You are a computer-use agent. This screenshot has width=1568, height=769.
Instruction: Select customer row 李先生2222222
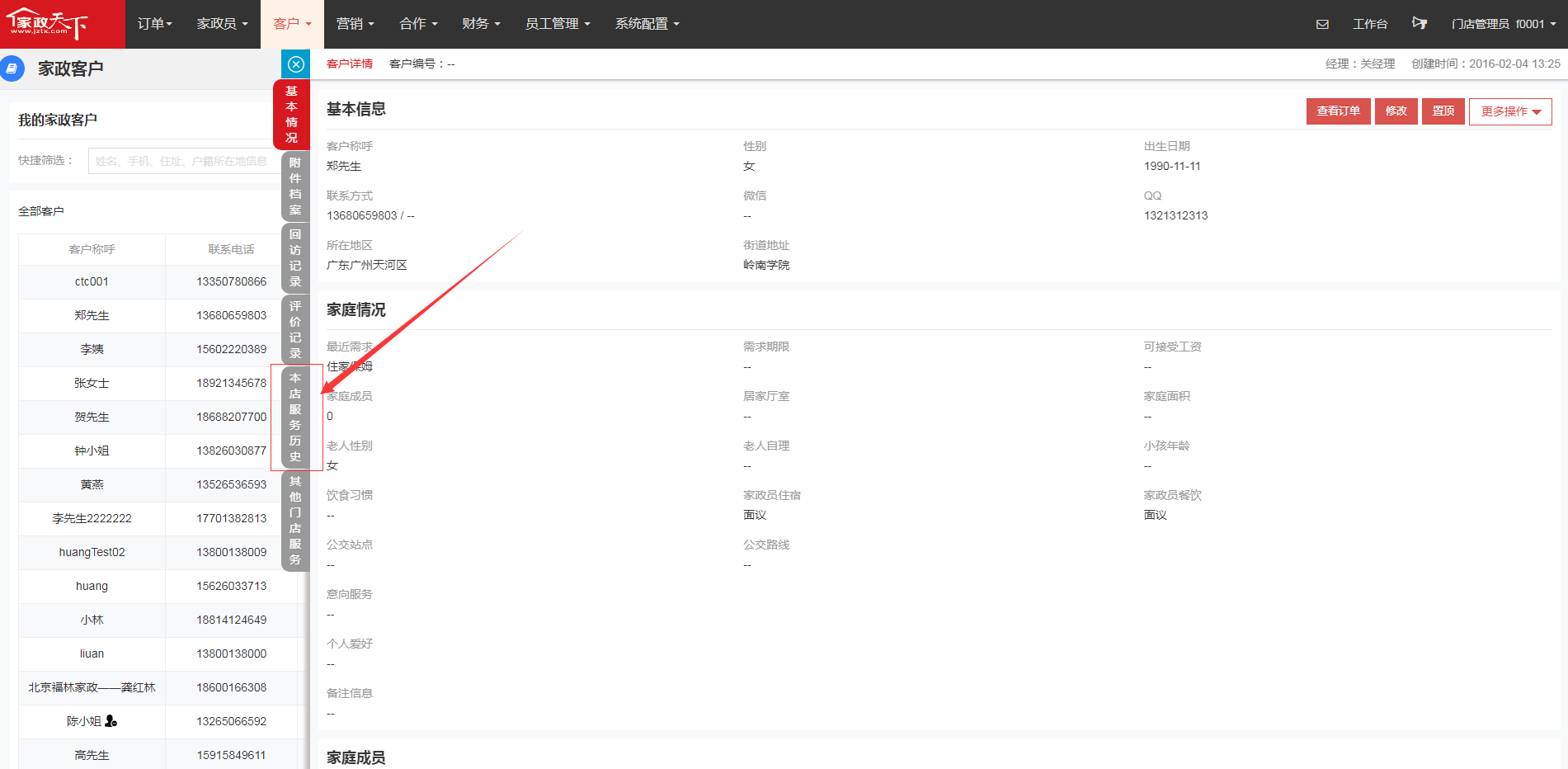tap(157, 518)
